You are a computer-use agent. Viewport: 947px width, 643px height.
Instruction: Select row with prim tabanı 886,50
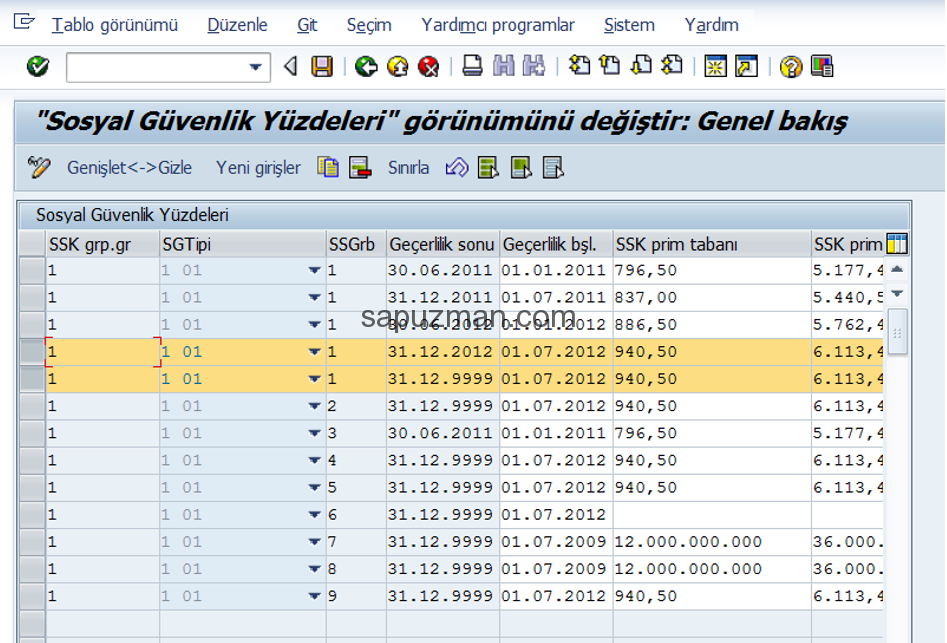pyautogui.click(x=32, y=325)
